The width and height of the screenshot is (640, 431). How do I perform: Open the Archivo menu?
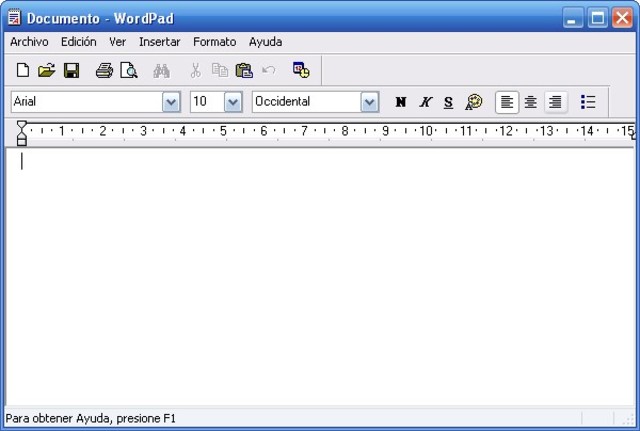(x=29, y=42)
